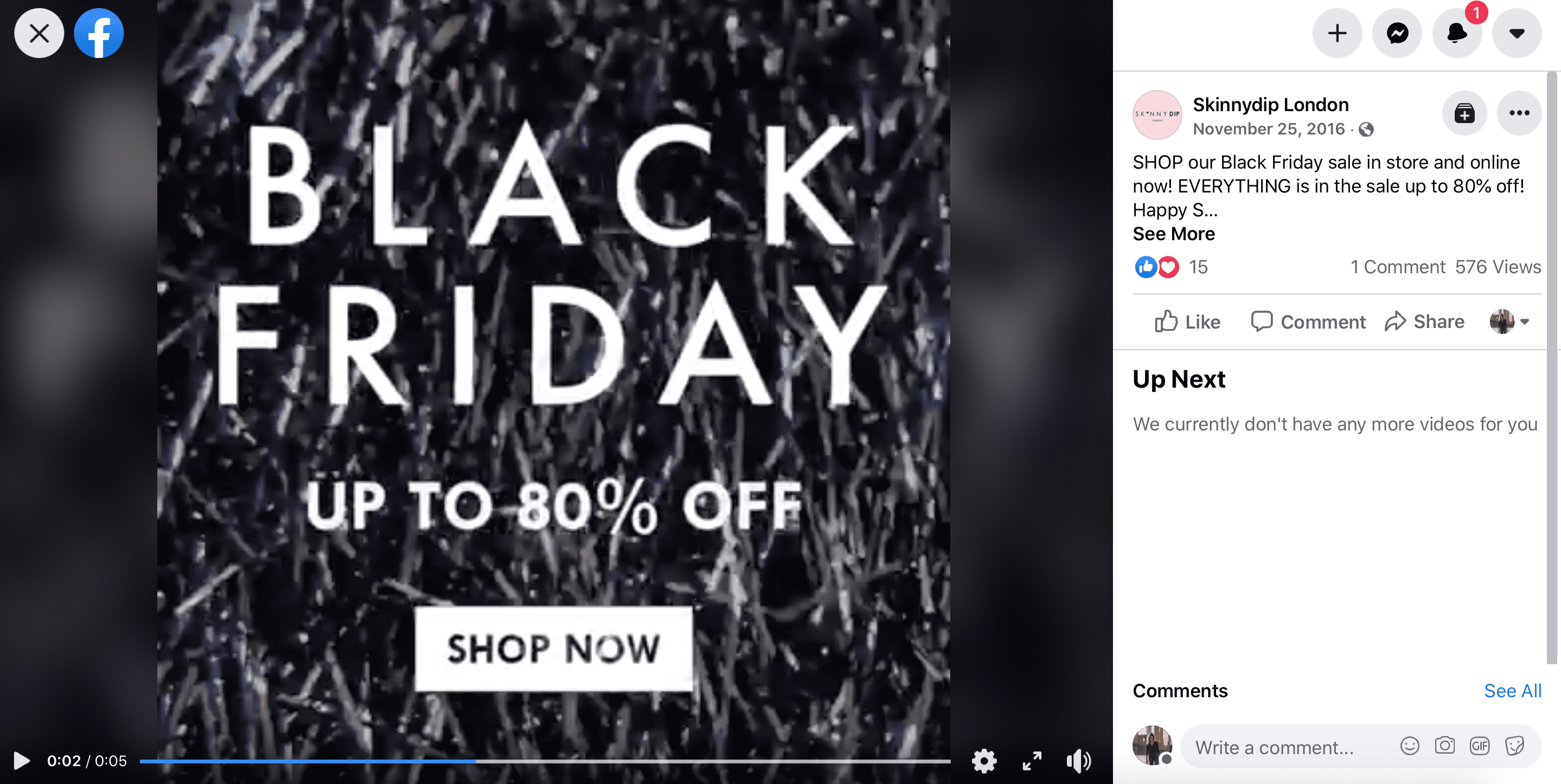Mute the video volume
Viewport: 1561px width, 784px height.
(1079, 761)
